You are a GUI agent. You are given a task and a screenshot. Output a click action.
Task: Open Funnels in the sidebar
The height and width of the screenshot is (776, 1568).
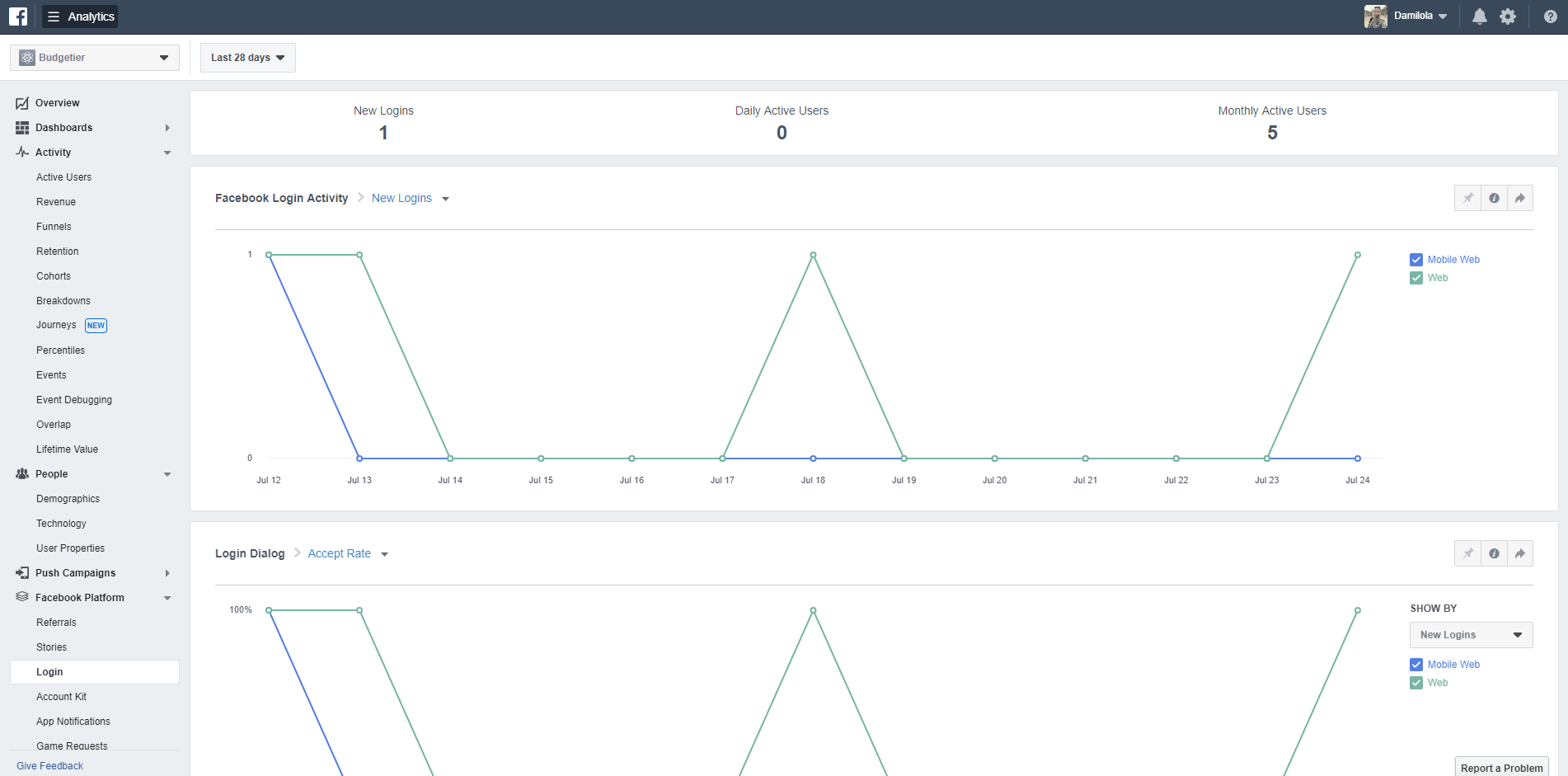coord(54,227)
